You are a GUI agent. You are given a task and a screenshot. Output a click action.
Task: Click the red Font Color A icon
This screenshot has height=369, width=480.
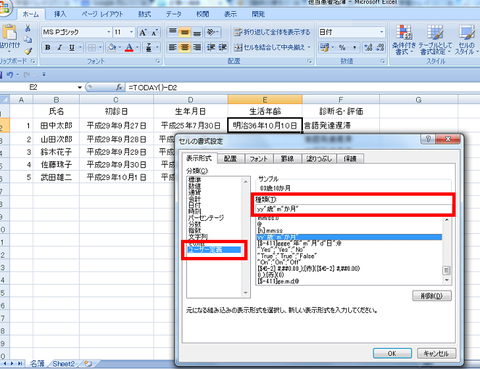(129, 48)
